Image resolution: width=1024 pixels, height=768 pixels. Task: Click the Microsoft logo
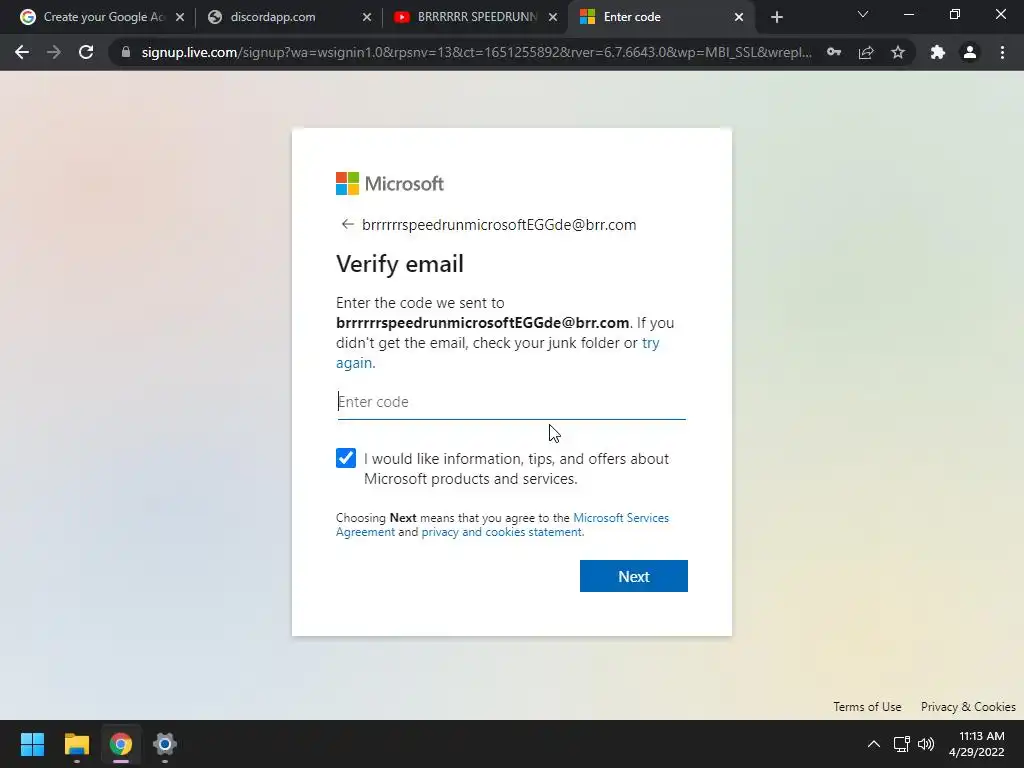[390, 184]
